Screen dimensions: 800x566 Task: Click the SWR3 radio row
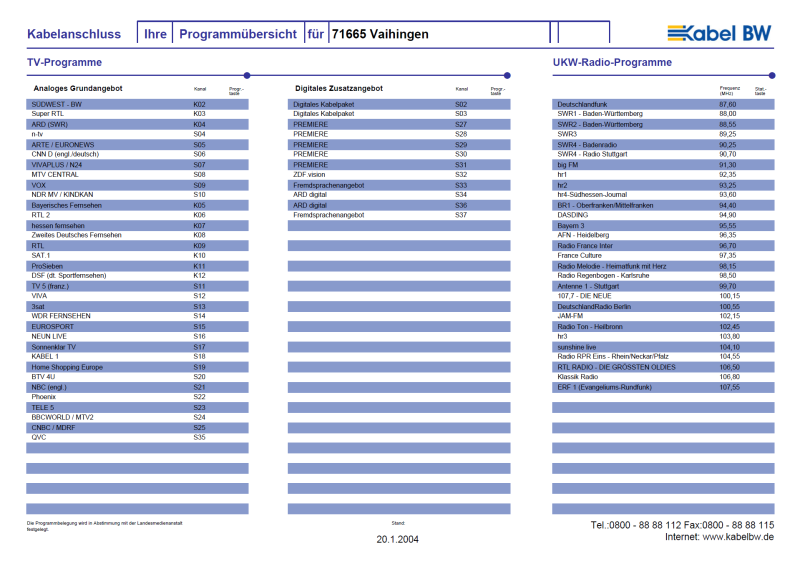[x=663, y=134]
